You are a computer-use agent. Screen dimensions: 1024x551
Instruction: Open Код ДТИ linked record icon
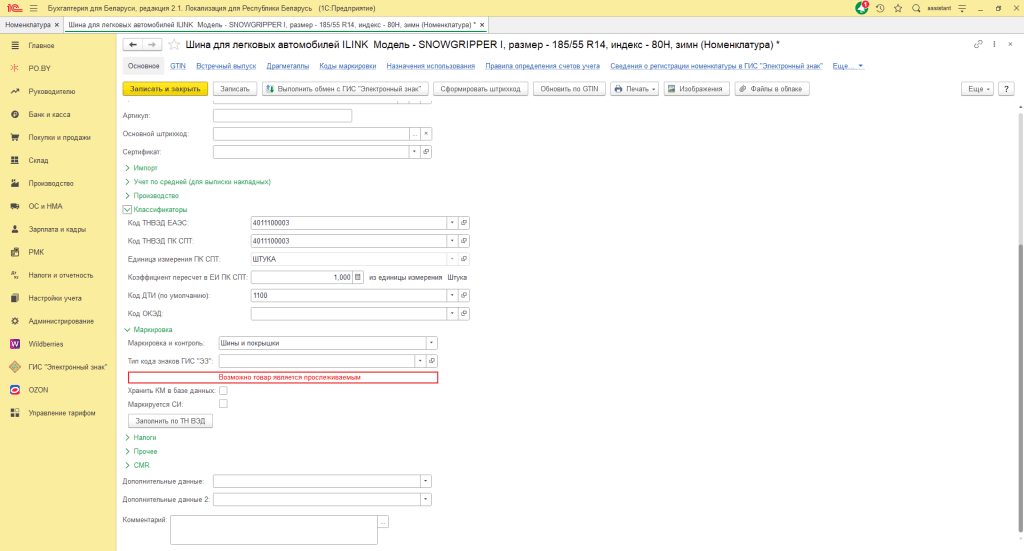464,296
